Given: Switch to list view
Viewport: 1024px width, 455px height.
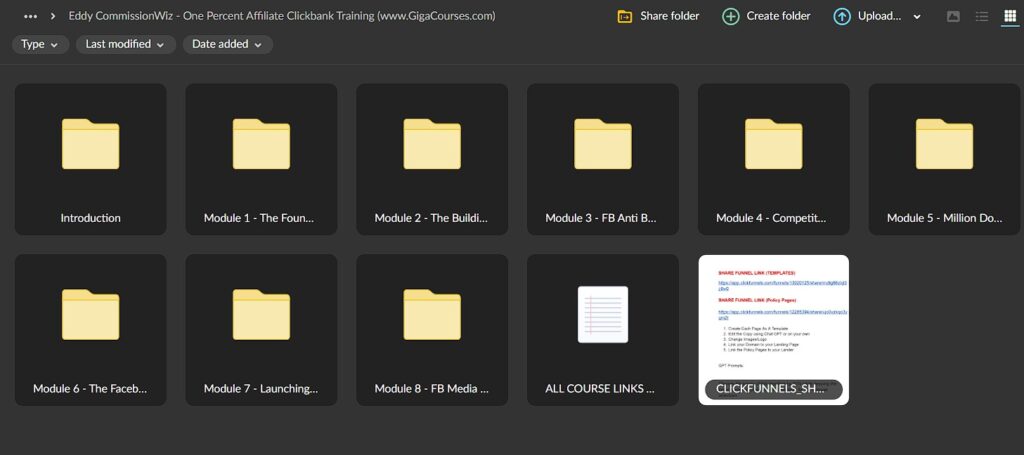Looking at the screenshot, I should coord(981,16).
